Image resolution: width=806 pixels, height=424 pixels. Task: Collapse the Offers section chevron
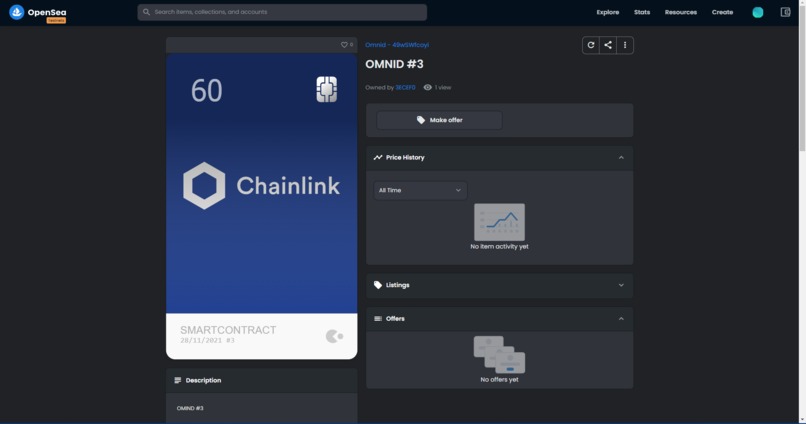coord(621,319)
